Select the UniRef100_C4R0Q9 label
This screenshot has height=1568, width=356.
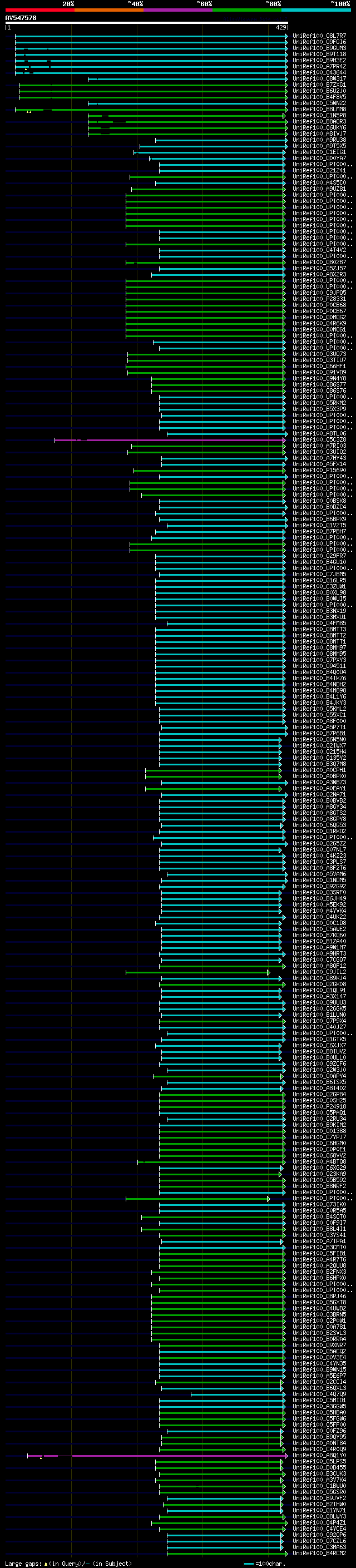(319, 1450)
